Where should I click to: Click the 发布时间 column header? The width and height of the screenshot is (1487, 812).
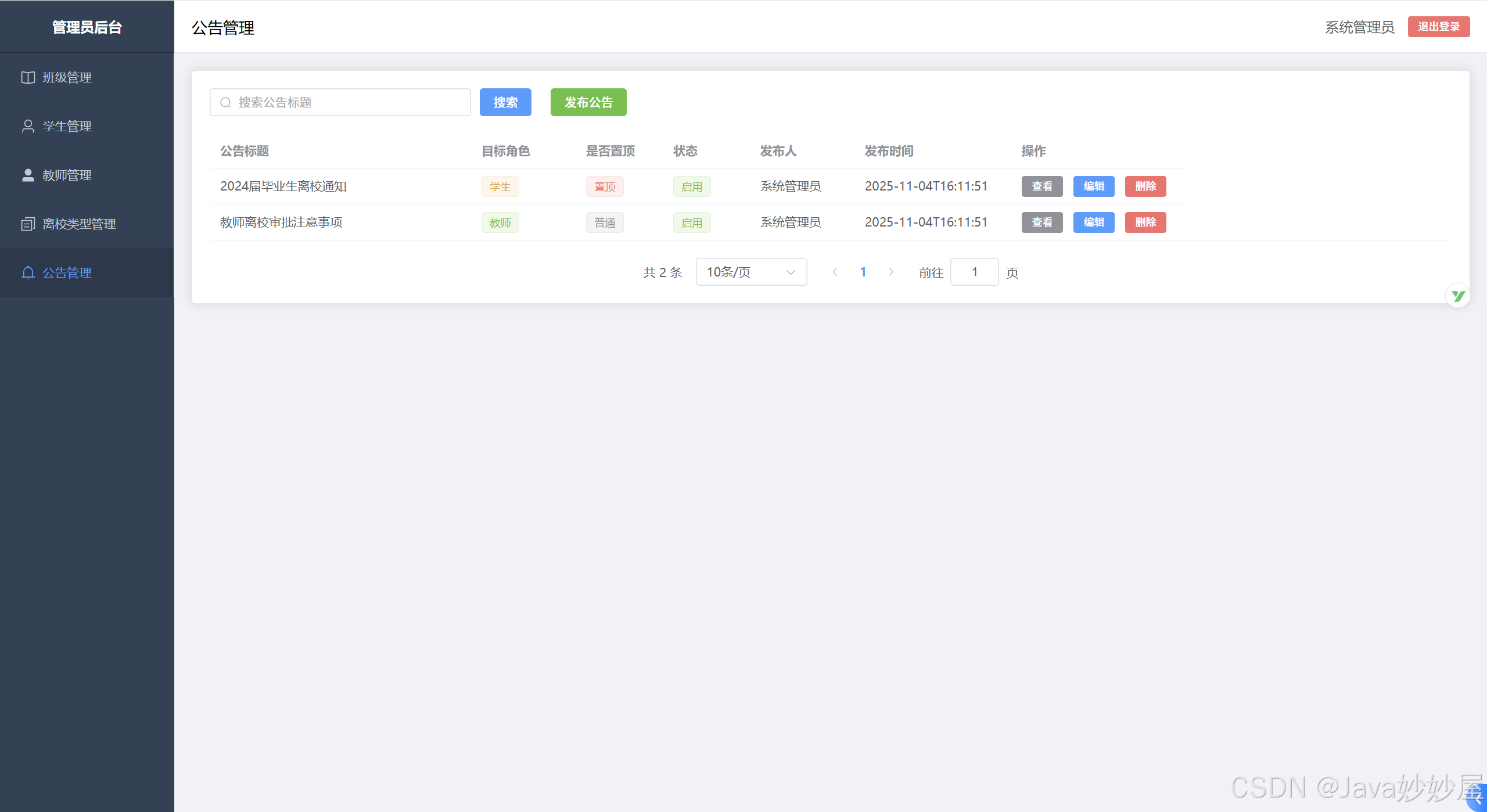[x=889, y=151]
